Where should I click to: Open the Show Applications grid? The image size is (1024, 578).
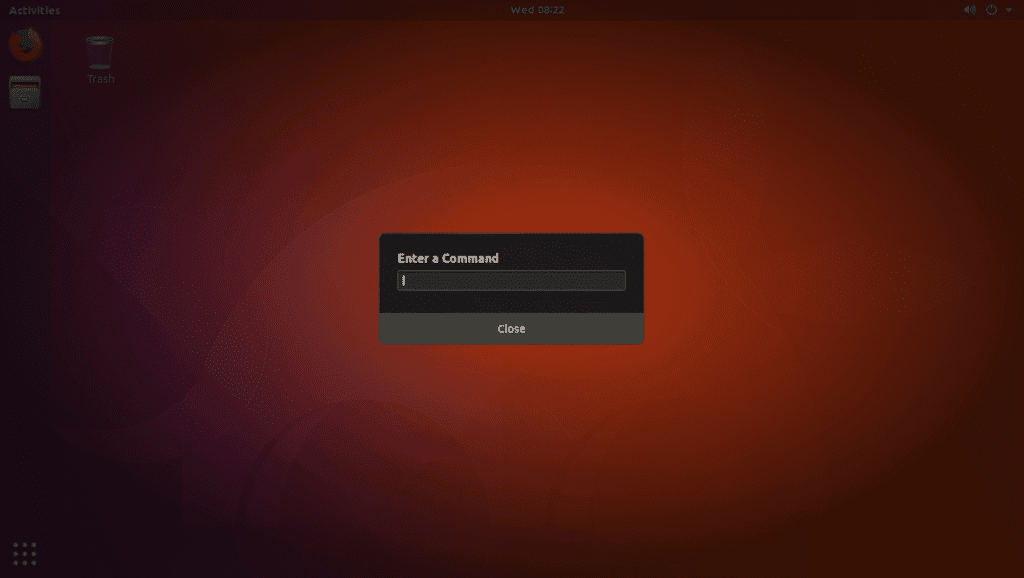click(25, 553)
